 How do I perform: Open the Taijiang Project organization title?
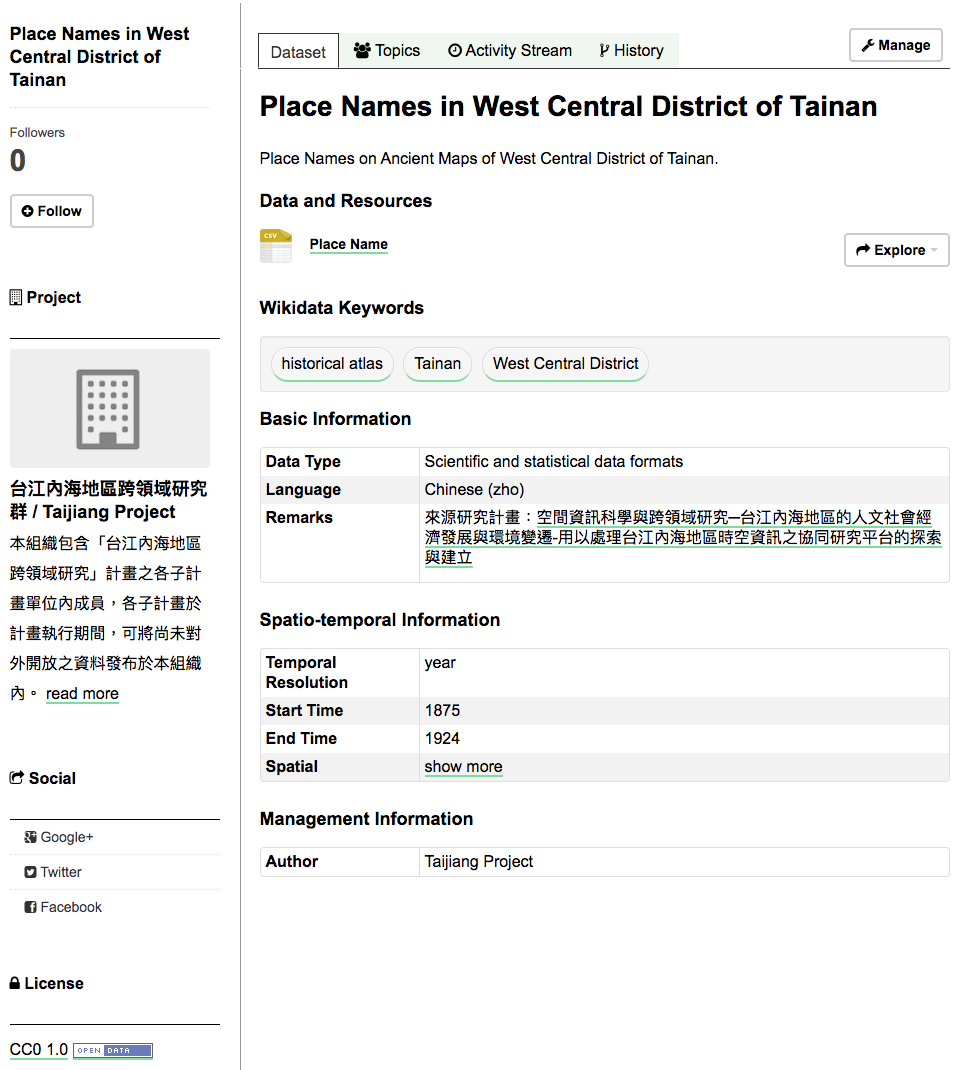(108, 500)
